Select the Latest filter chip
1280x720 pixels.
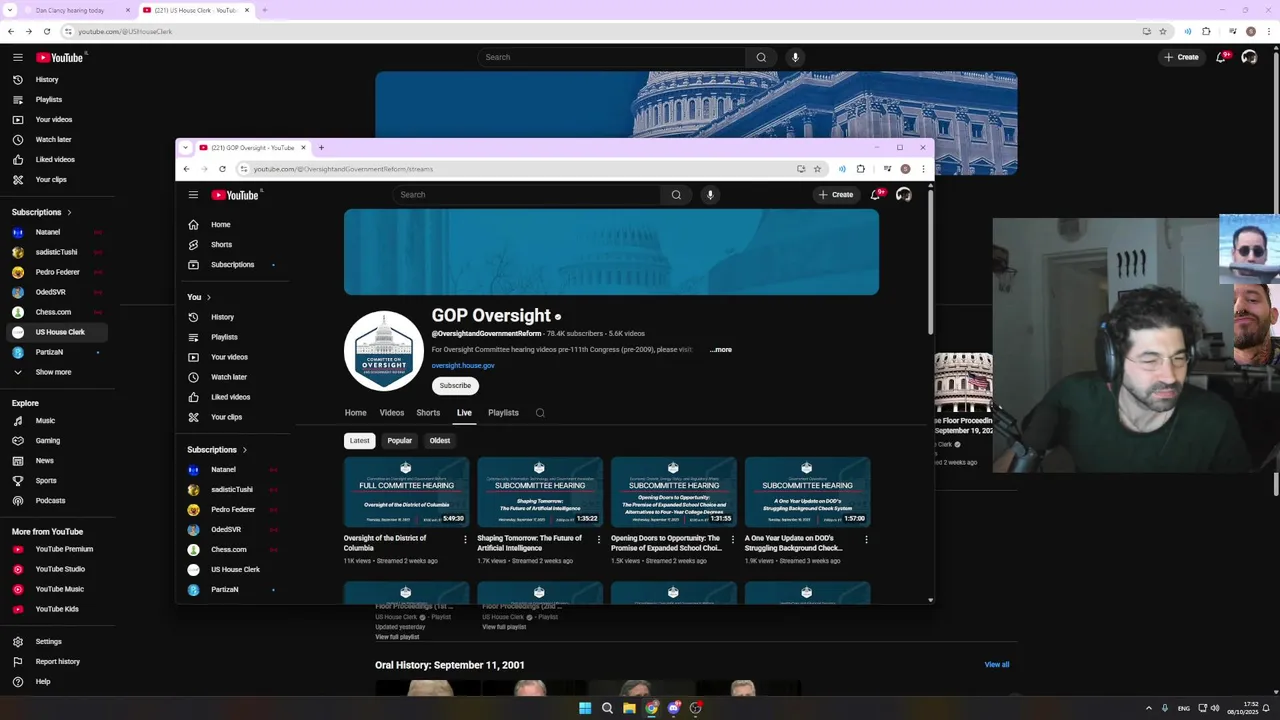[x=359, y=441]
